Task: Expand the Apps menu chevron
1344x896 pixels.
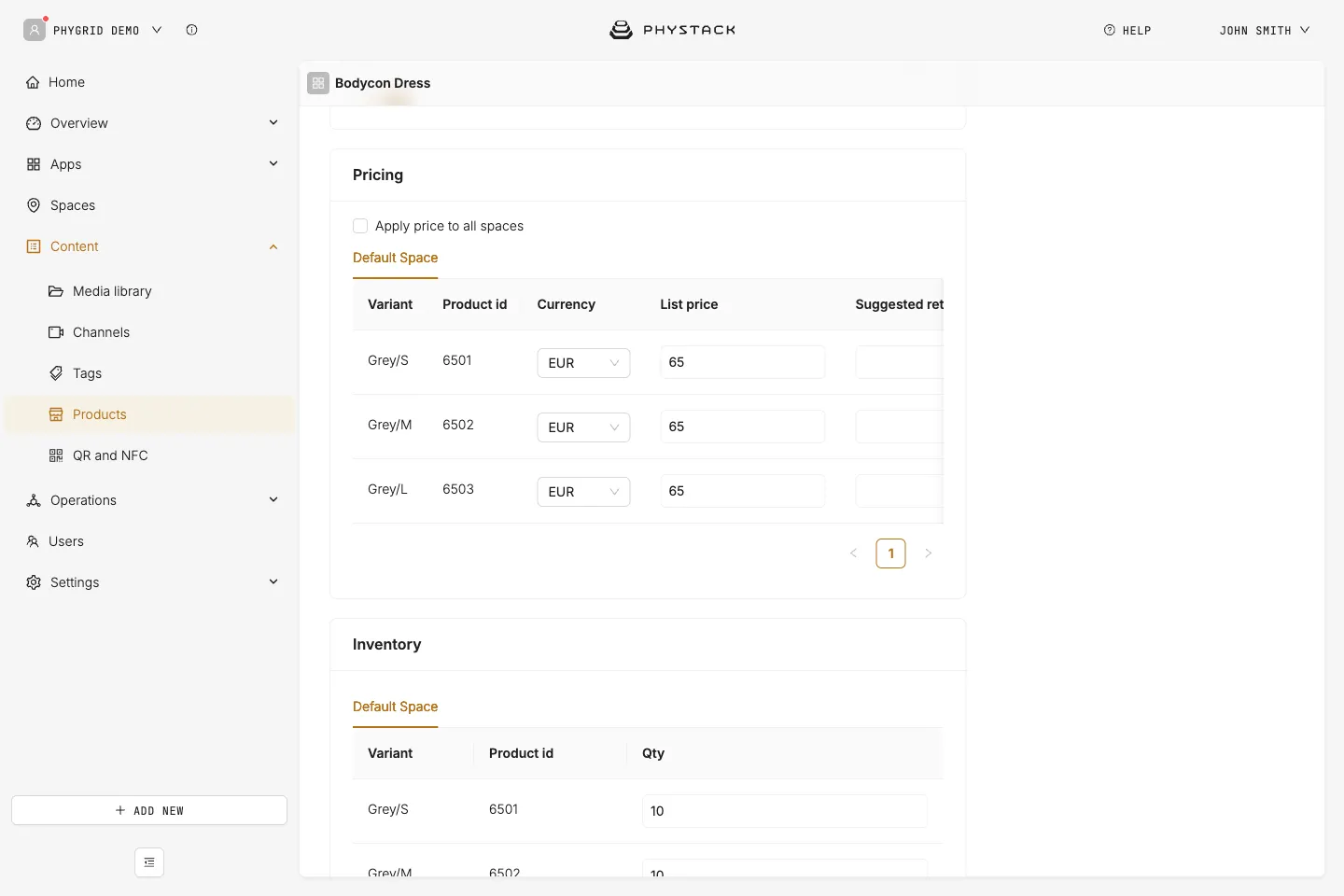Action: click(273, 163)
